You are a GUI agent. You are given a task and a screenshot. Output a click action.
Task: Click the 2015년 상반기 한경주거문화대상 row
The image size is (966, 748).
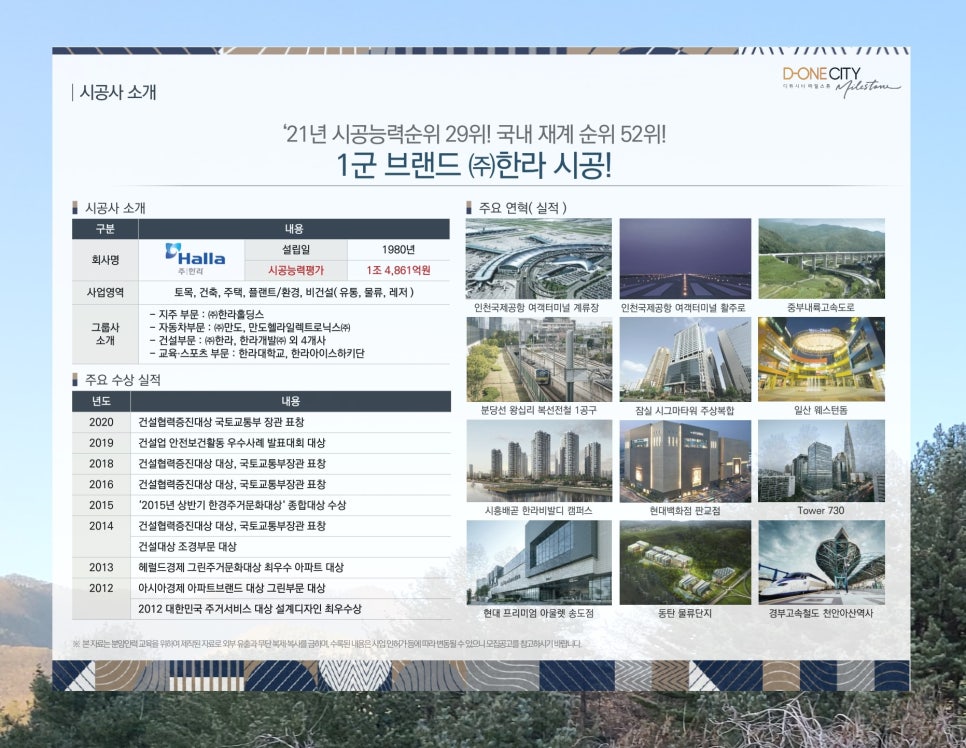[x=291, y=505]
